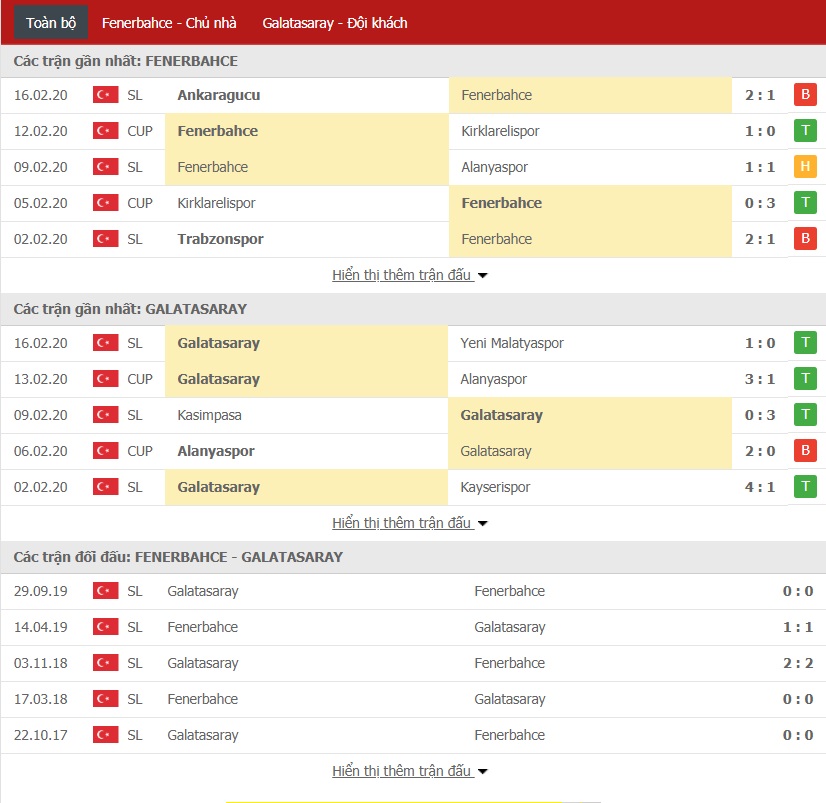Image resolution: width=826 pixels, height=803 pixels.
Task: Open Yeni Malatyaspor team name
Action: (x=512, y=343)
